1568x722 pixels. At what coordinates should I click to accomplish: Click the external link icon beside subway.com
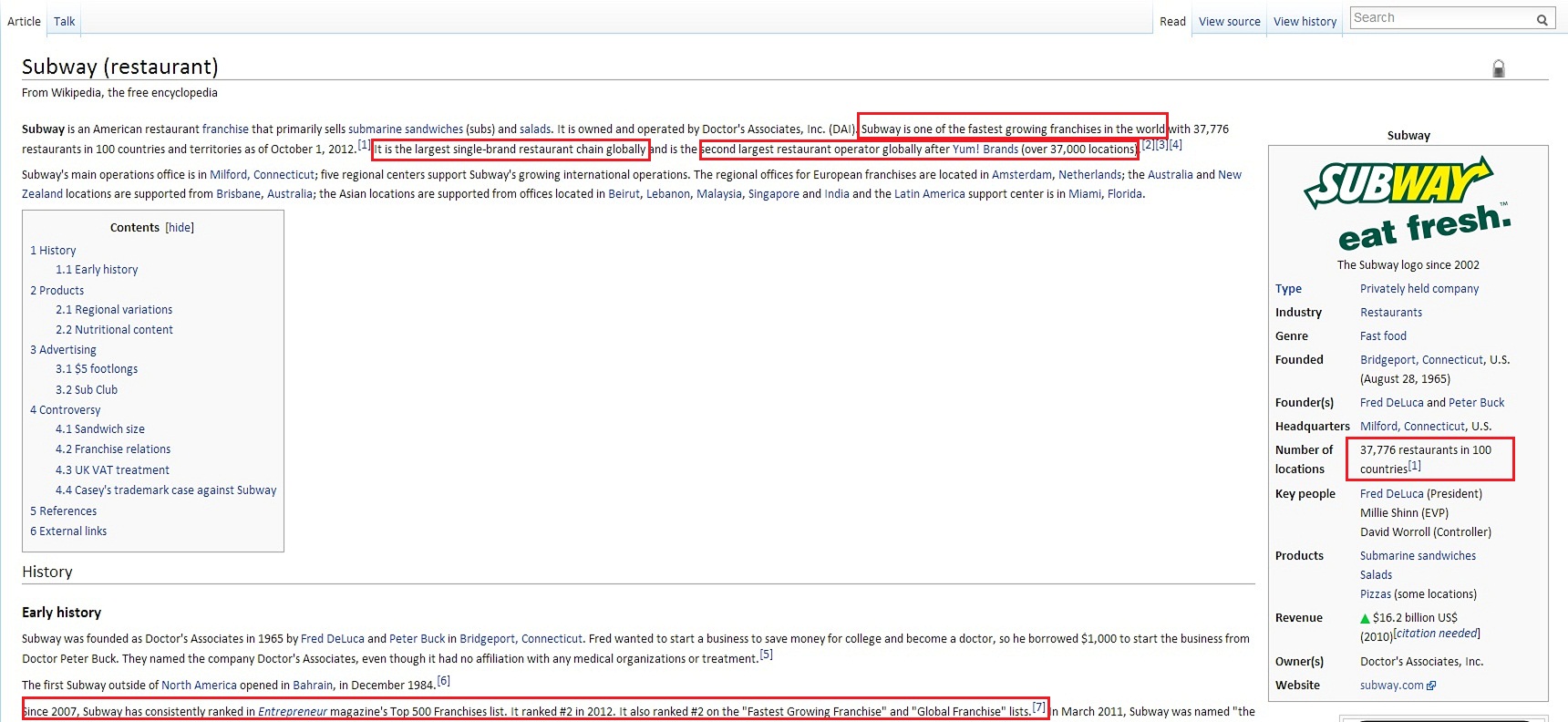[1431, 686]
